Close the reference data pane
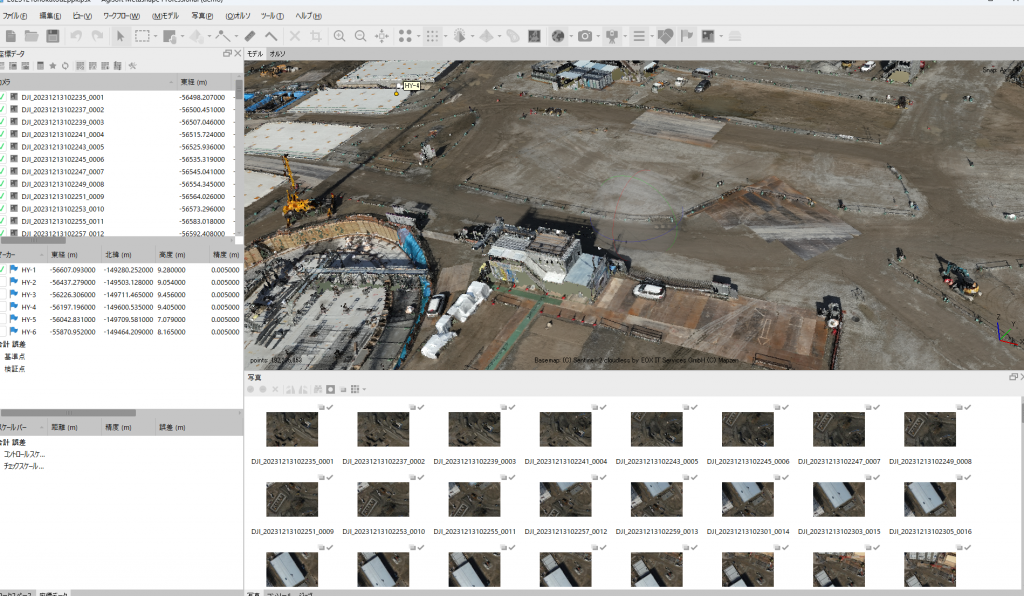The height and width of the screenshot is (596, 1024). [238, 54]
